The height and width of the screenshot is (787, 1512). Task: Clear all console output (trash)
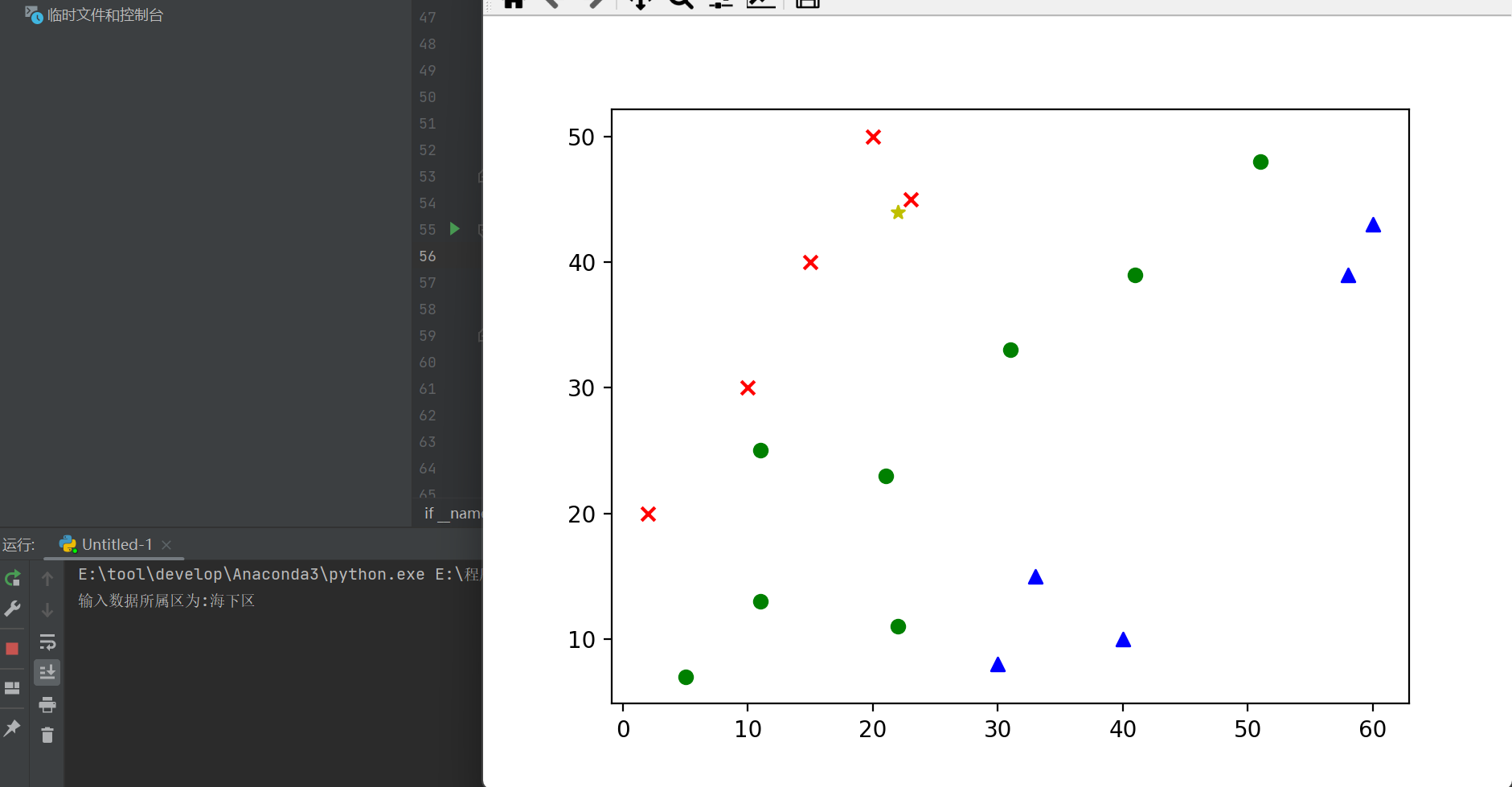click(47, 735)
